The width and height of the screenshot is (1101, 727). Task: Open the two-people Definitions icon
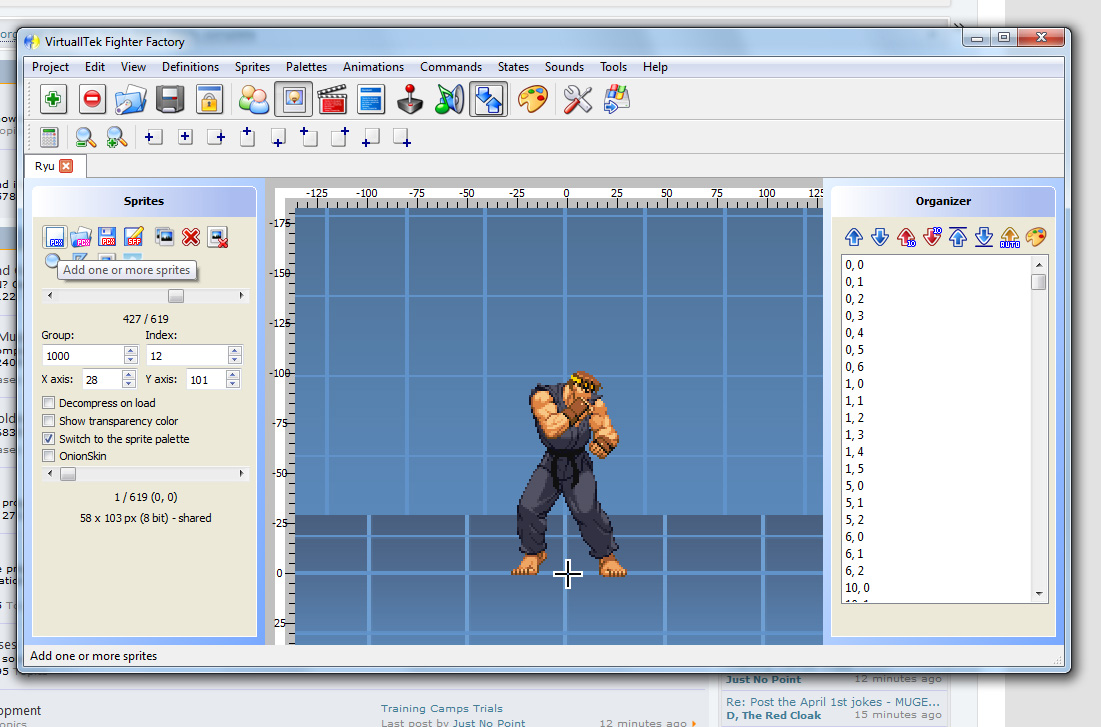(253, 99)
